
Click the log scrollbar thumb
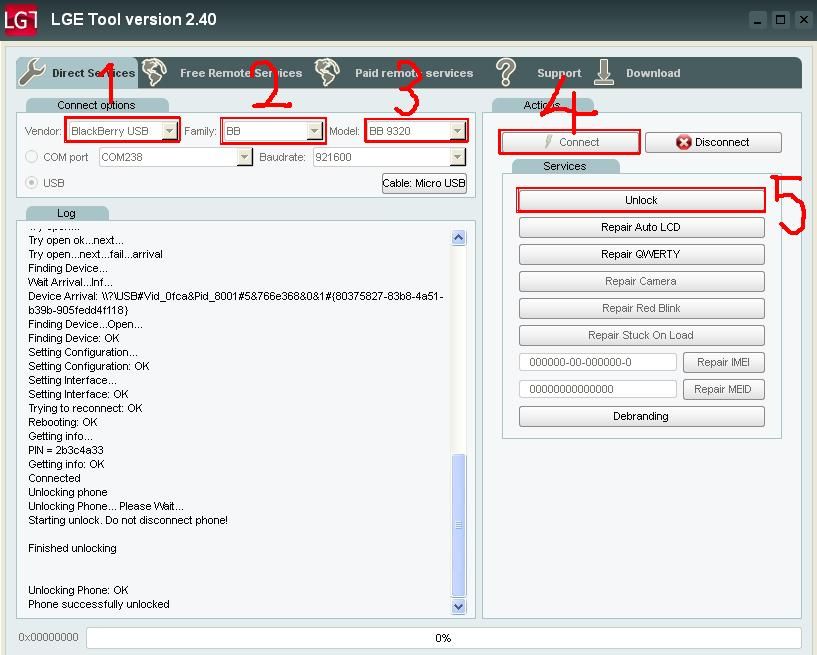[x=459, y=525]
